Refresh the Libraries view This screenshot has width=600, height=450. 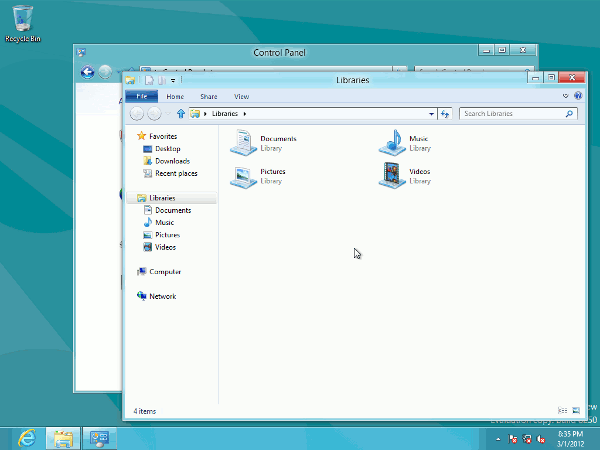[445, 114]
